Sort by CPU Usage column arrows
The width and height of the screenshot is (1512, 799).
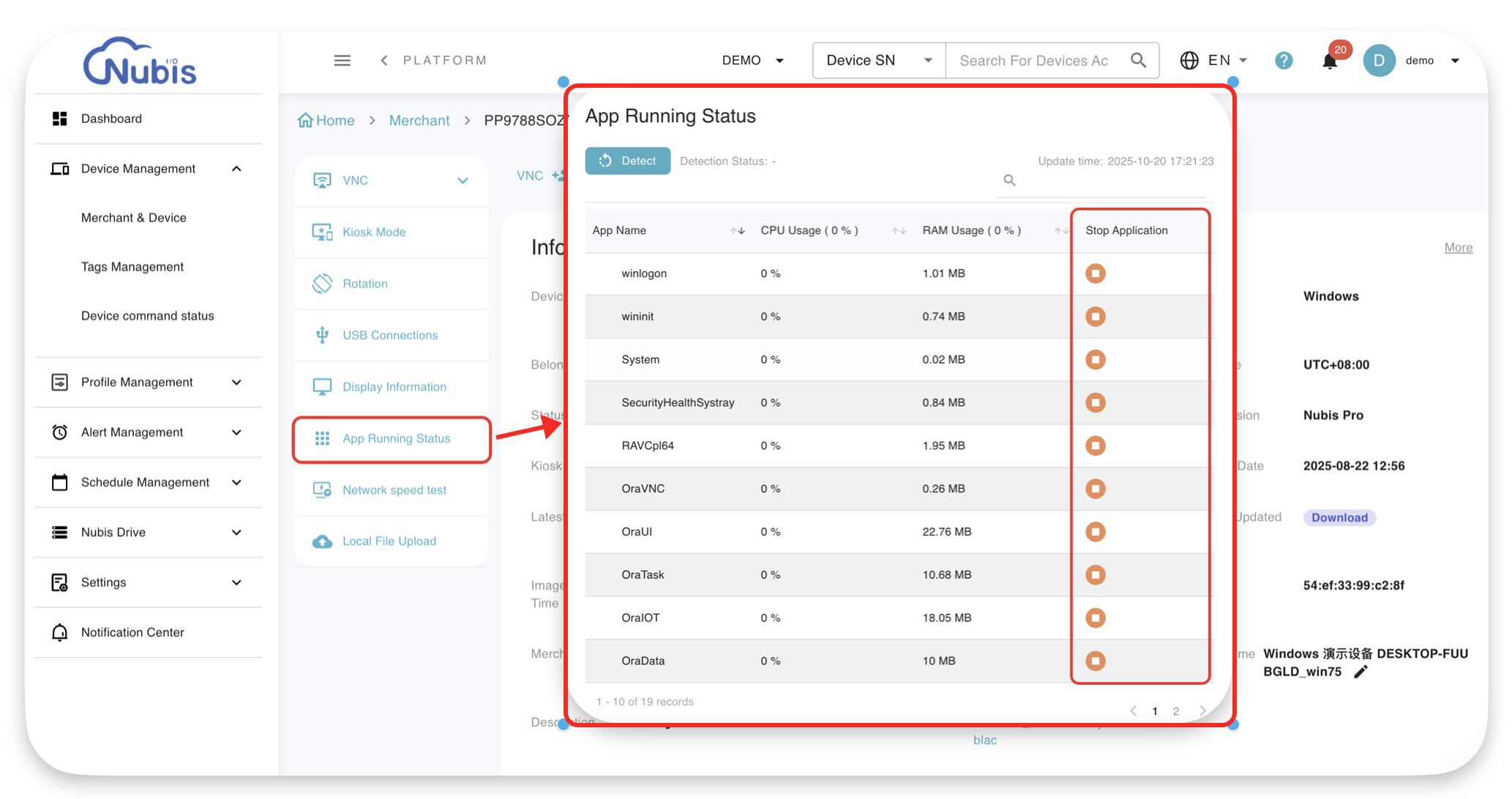click(x=899, y=230)
